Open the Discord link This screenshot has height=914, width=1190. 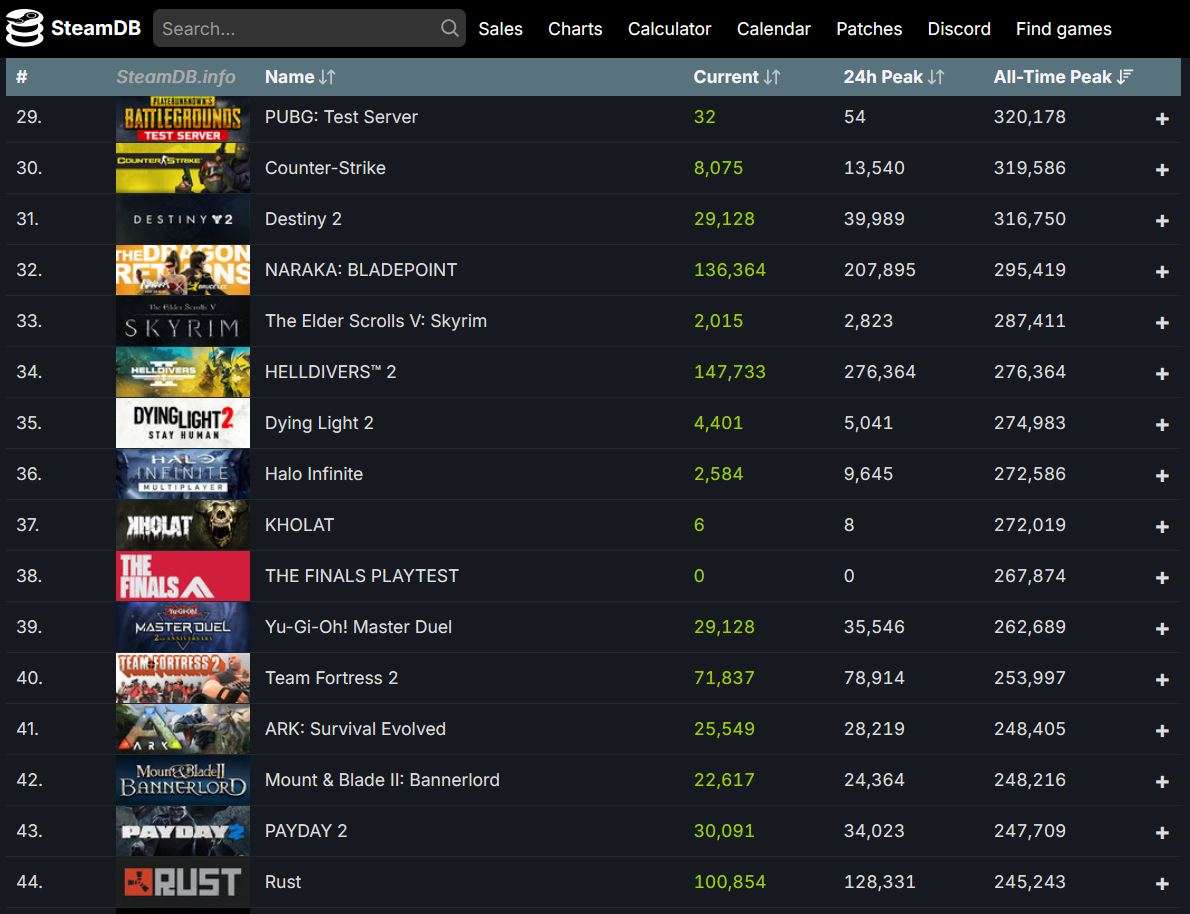959,29
